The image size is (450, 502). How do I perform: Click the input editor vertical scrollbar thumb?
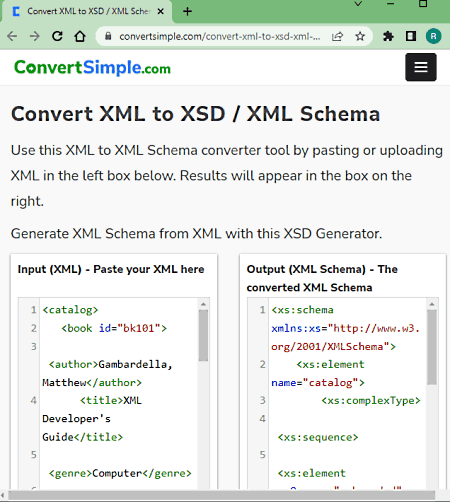pyautogui.click(x=203, y=335)
